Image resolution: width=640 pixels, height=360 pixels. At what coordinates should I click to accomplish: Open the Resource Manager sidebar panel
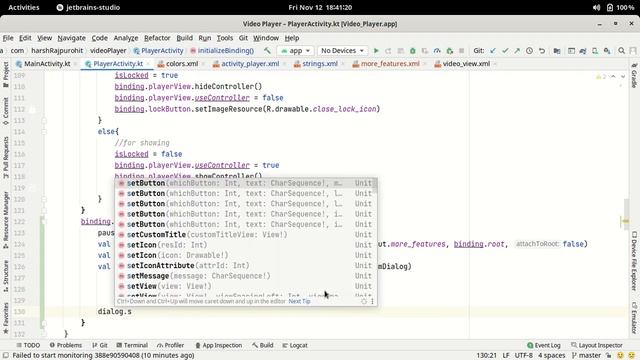(6, 220)
